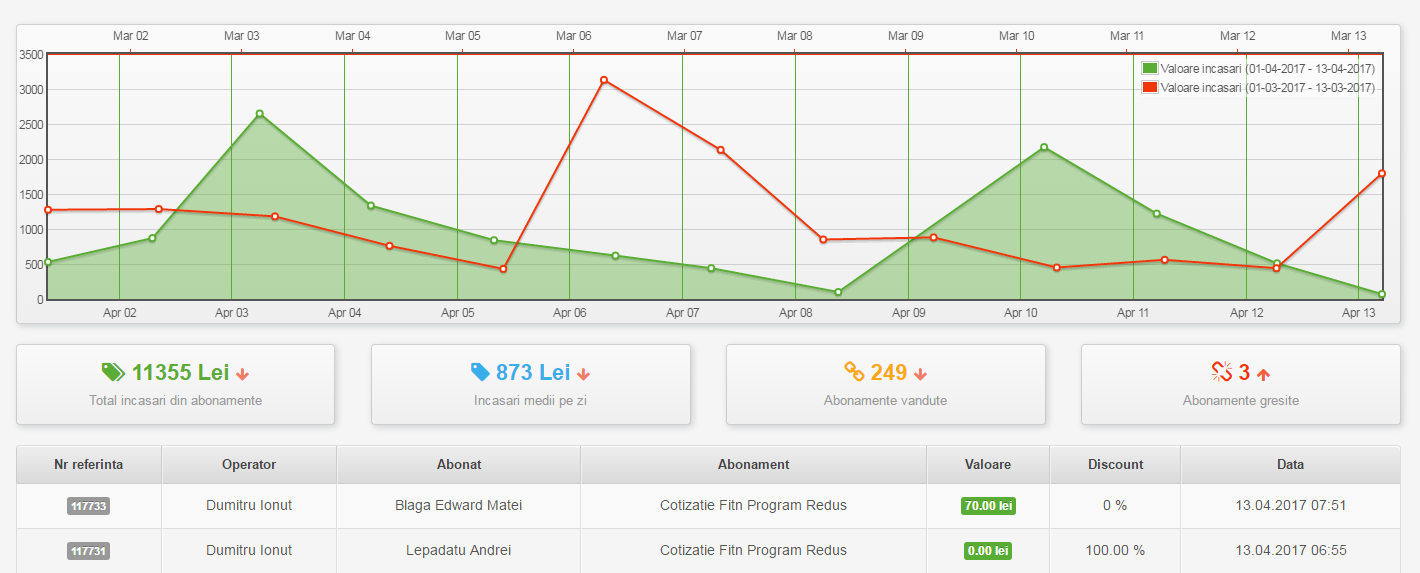Click the green data point low at Apr 08
This screenshot has height=573, width=1420.
click(x=838, y=292)
